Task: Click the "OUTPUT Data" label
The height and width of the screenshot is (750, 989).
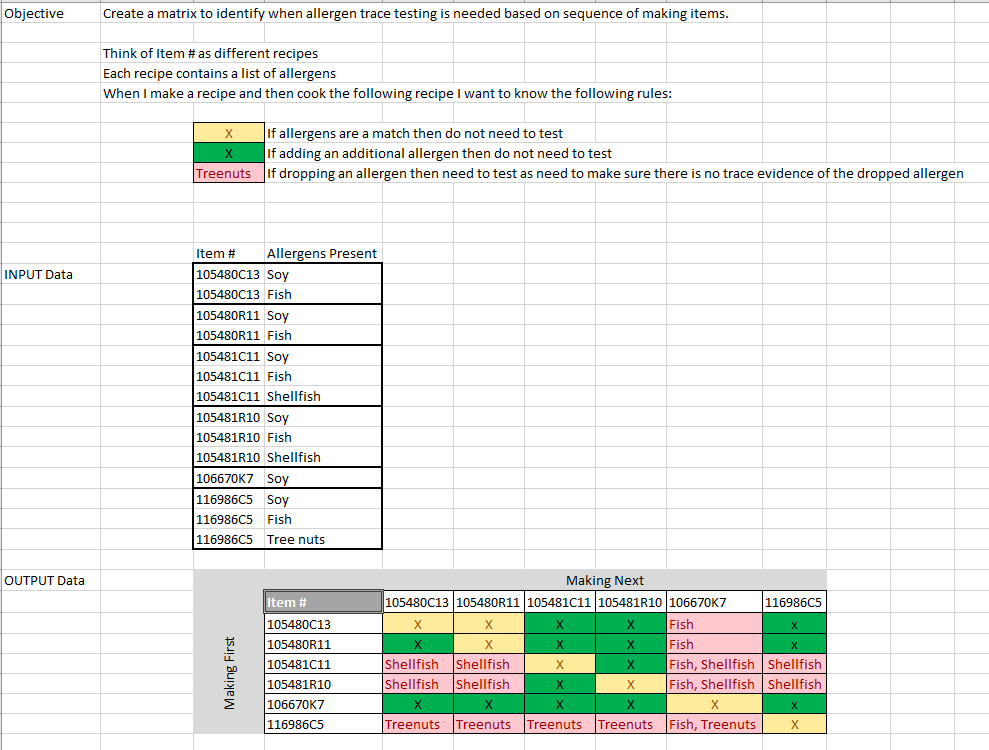Action: pos(44,580)
